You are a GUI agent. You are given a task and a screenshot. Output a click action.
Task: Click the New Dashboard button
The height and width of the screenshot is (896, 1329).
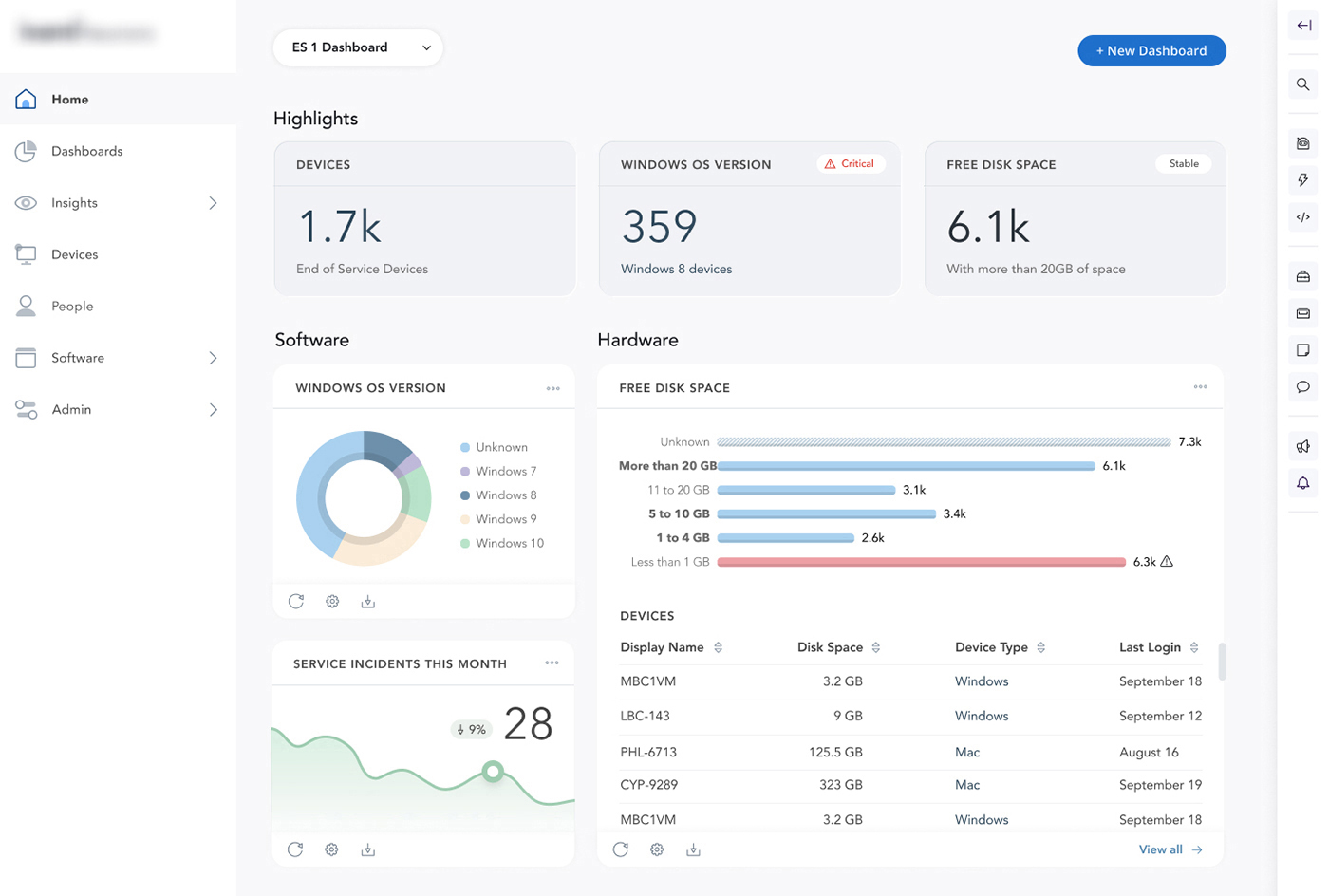pos(1151,51)
